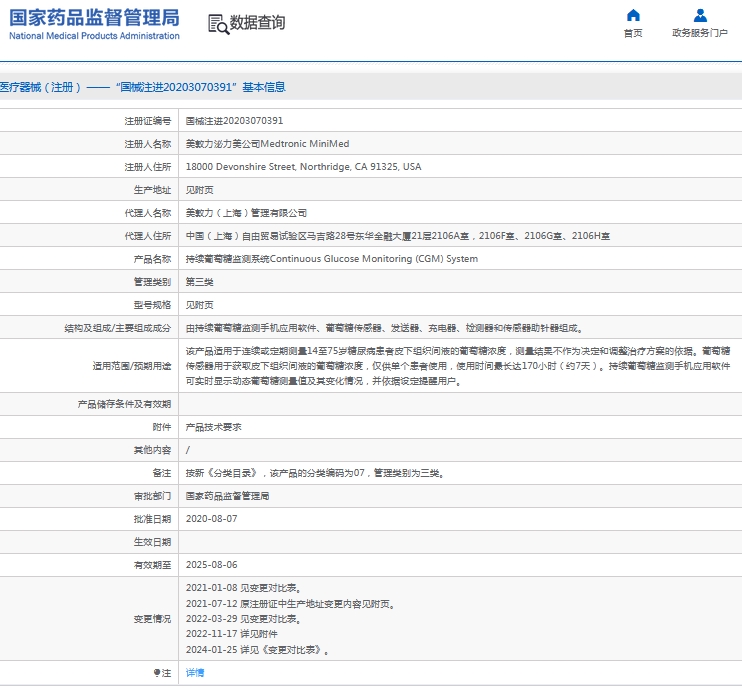Click the slash value in 其他内容 row

188,450
